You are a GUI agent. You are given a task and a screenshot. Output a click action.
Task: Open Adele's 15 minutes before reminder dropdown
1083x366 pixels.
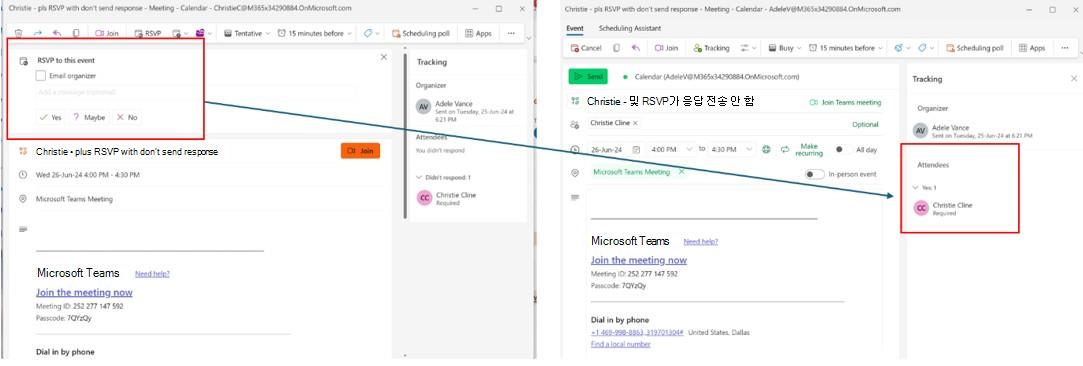click(846, 48)
